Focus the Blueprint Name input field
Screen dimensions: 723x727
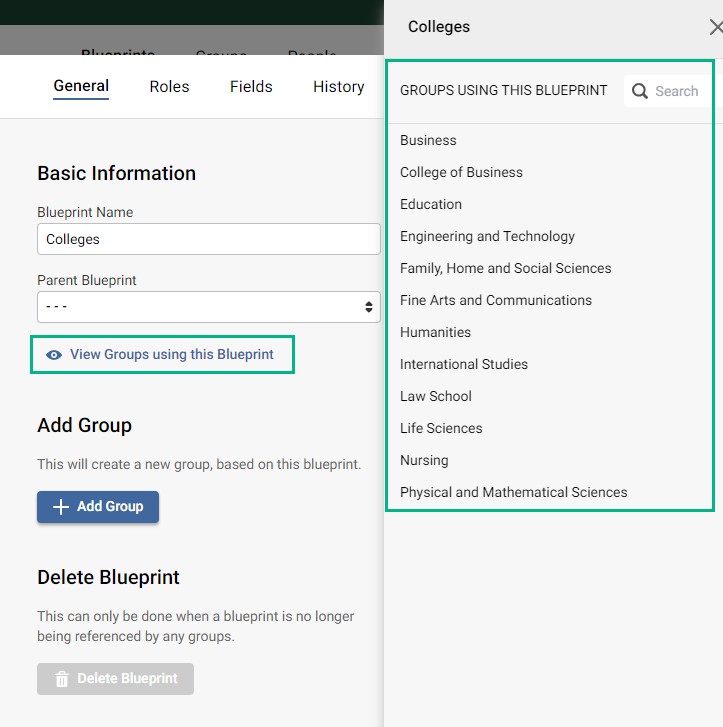208,239
